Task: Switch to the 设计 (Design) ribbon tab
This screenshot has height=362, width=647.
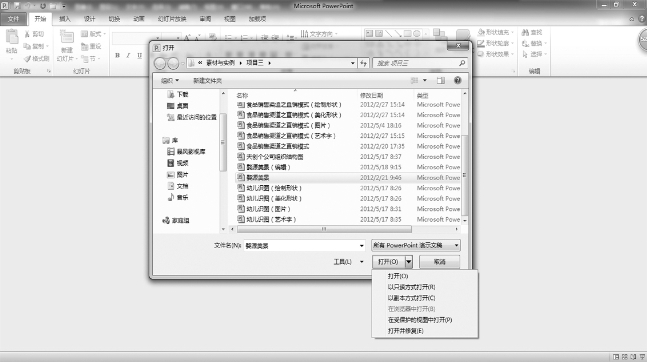Action: pyautogui.click(x=90, y=19)
